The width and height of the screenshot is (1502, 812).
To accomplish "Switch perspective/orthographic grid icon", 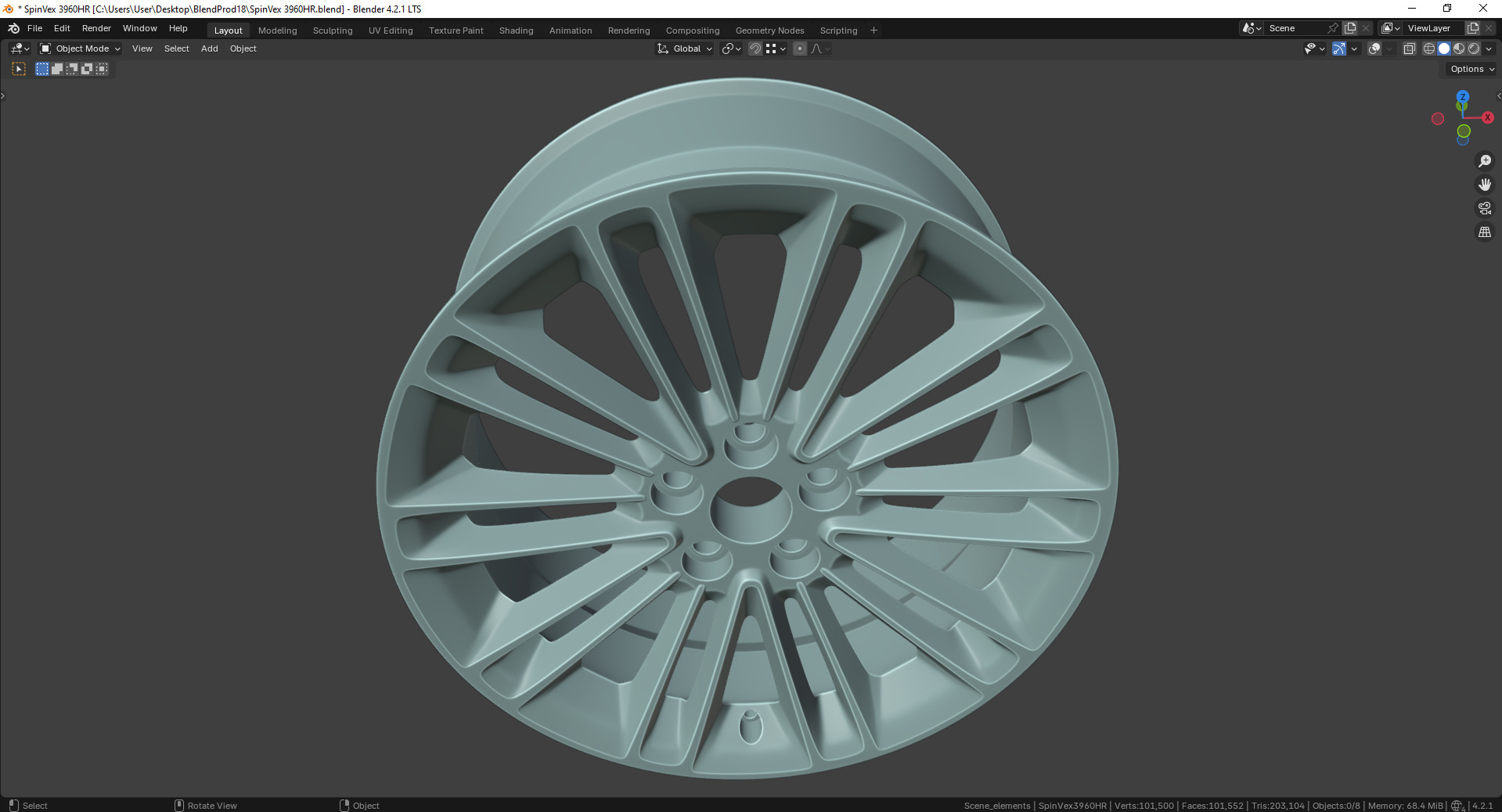I will pos(1484,232).
